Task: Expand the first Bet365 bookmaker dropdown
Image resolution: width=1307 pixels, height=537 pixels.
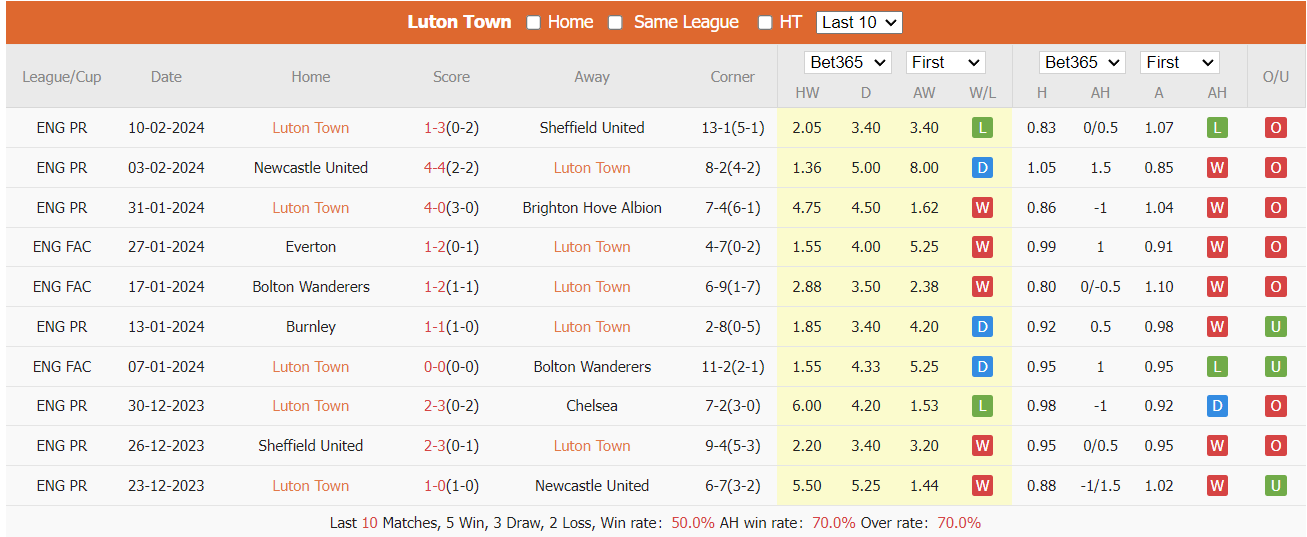Action: 848,62
